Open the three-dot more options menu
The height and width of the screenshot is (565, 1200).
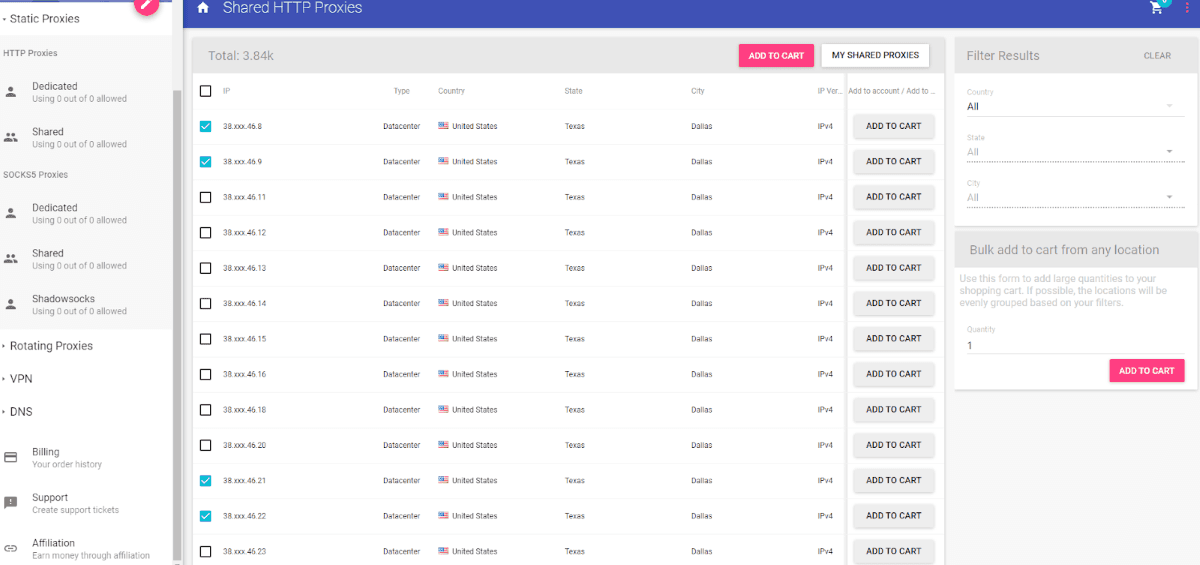coord(1186,8)
